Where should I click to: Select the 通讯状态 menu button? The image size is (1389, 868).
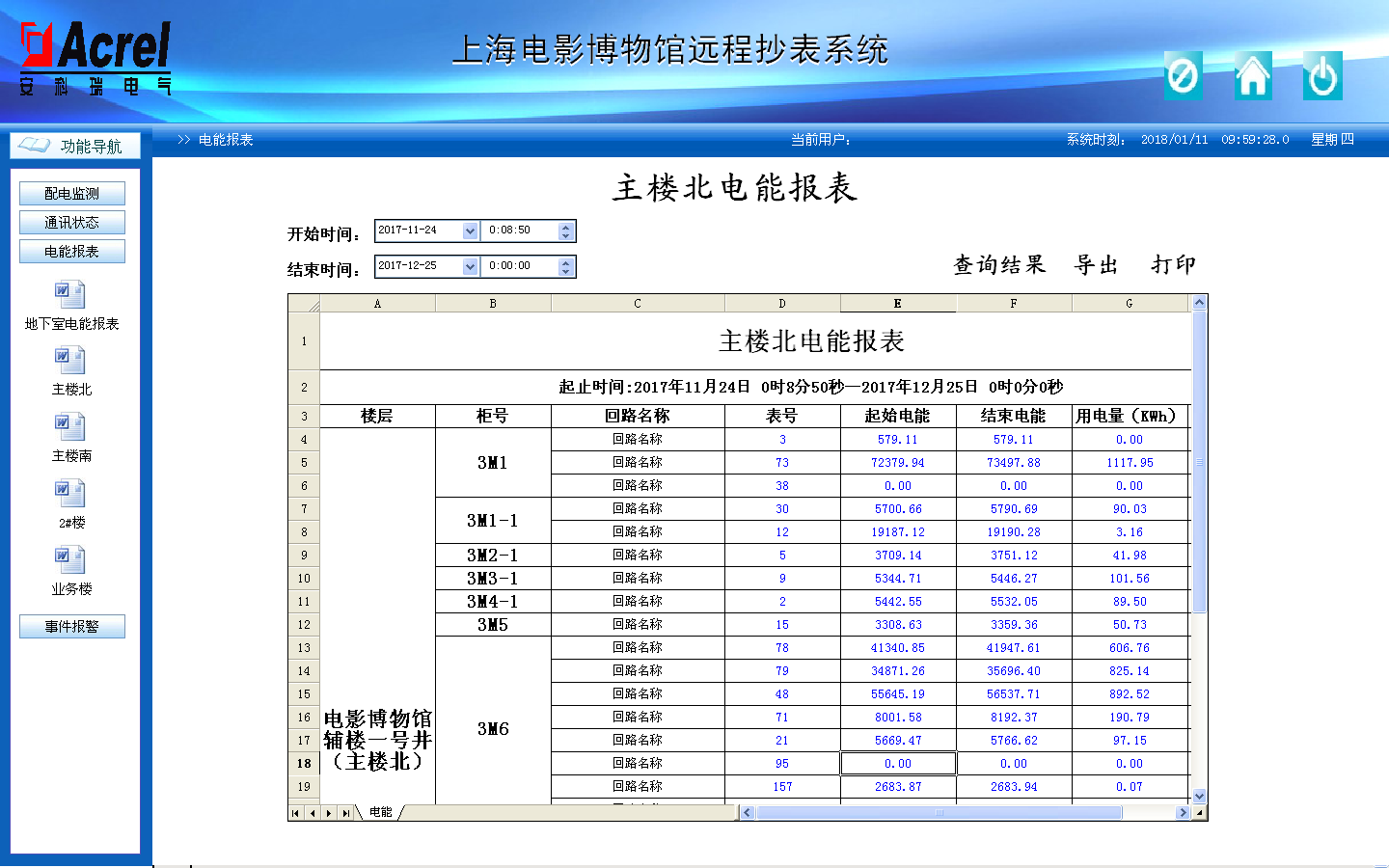point(72,223)
